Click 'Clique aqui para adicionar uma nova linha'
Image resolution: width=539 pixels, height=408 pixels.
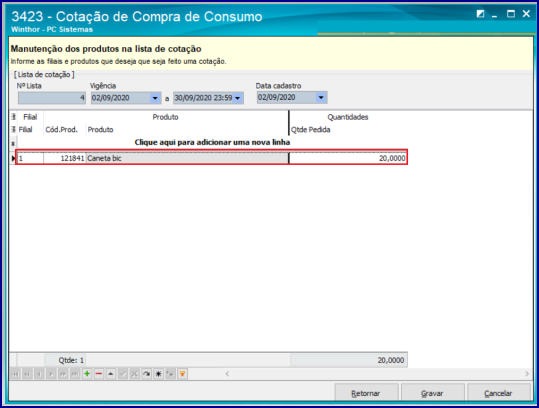point(212,142)
